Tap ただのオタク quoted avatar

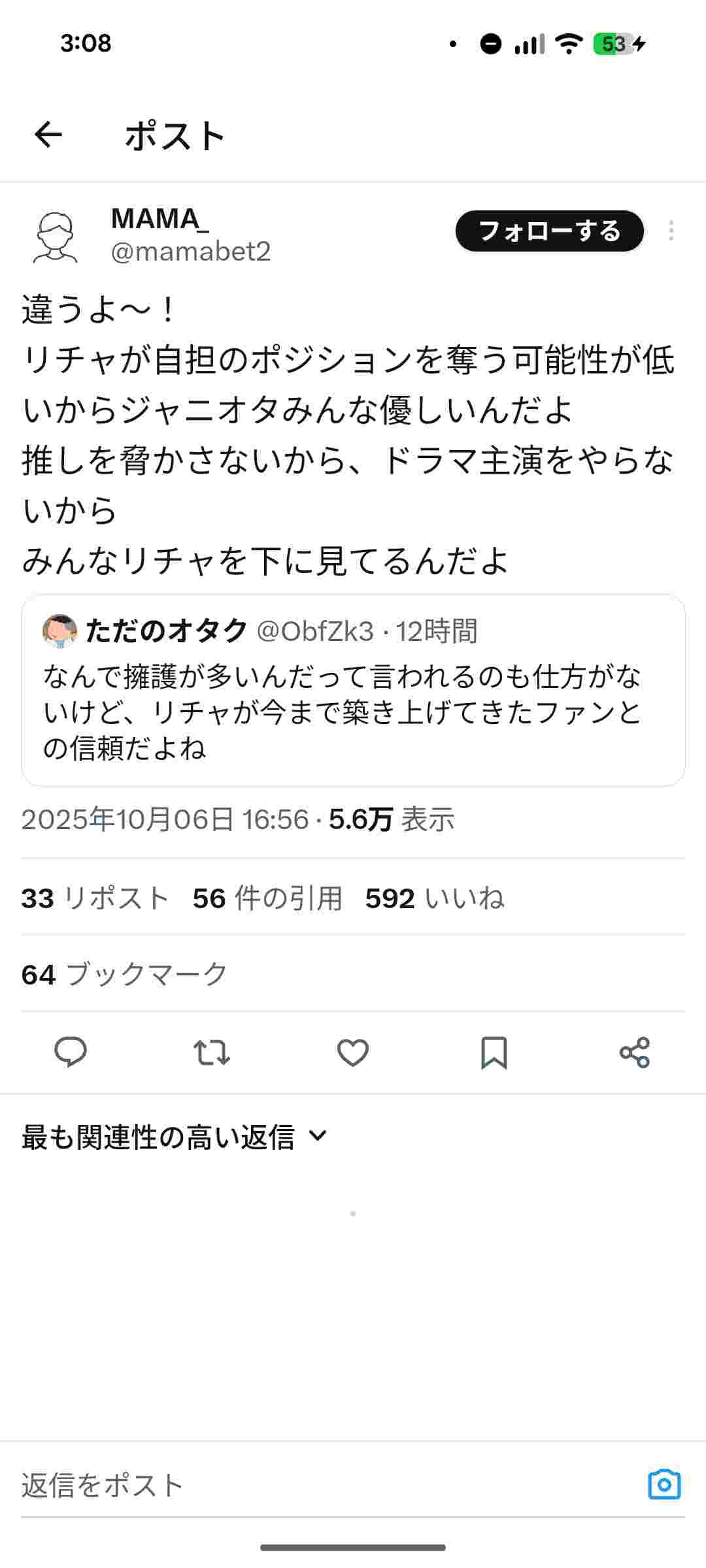tap(59, 631)
